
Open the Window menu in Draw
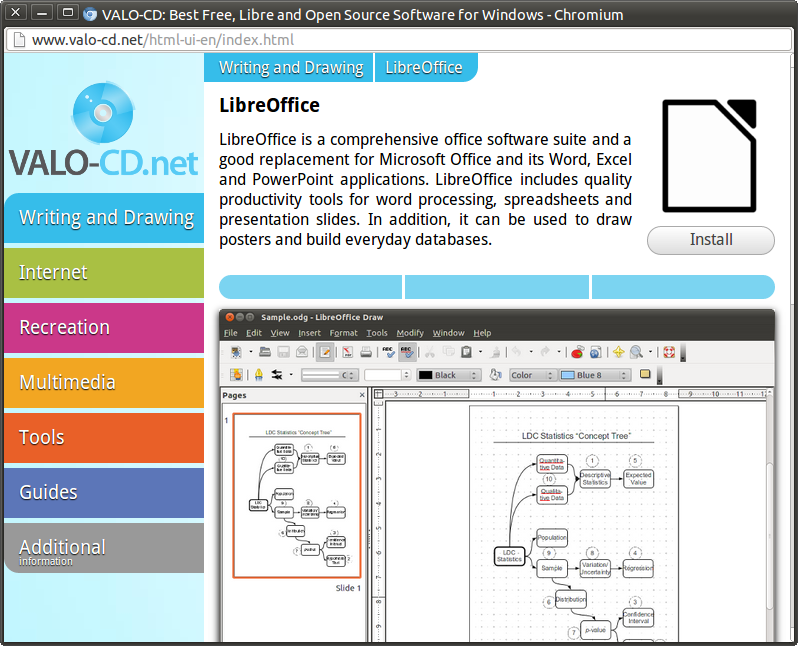[x=448, y=333]
